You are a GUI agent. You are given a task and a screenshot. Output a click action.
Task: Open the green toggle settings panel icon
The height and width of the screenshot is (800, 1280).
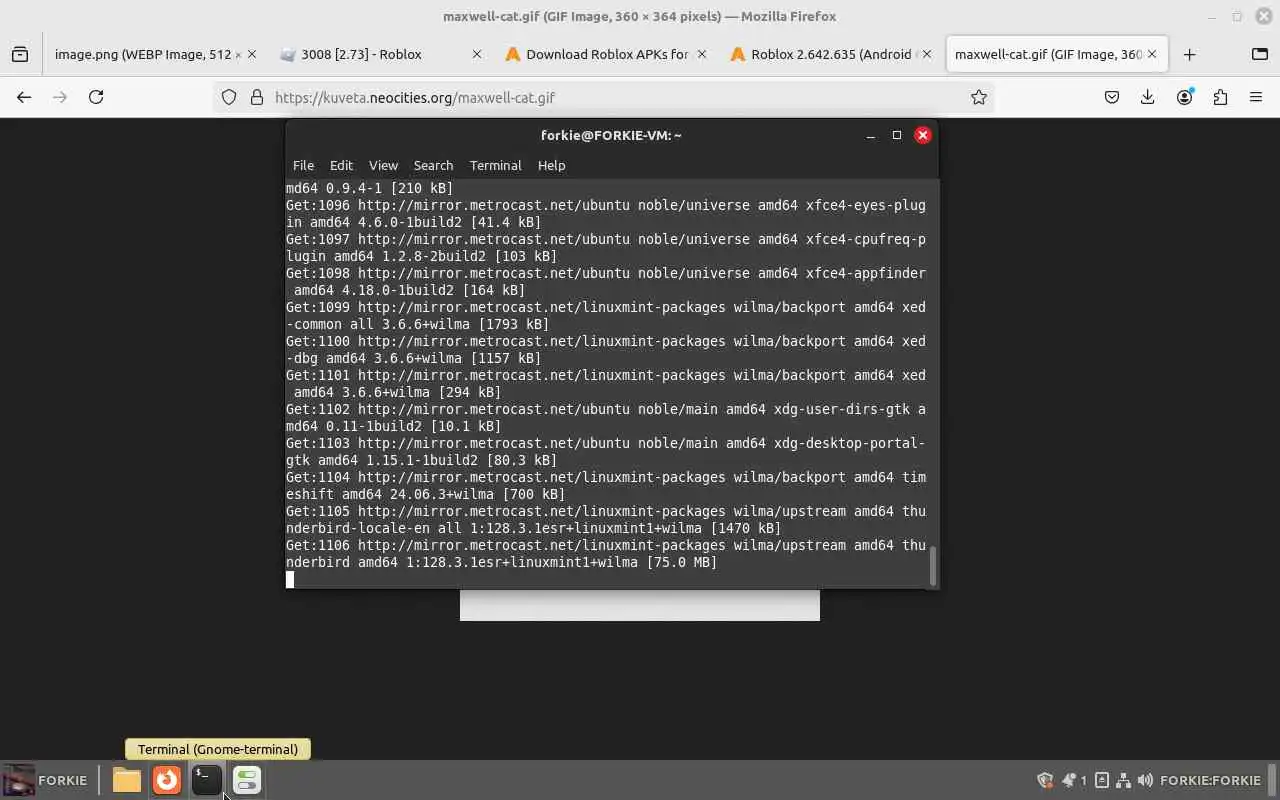pyautogui.click(x=247, y=780)
